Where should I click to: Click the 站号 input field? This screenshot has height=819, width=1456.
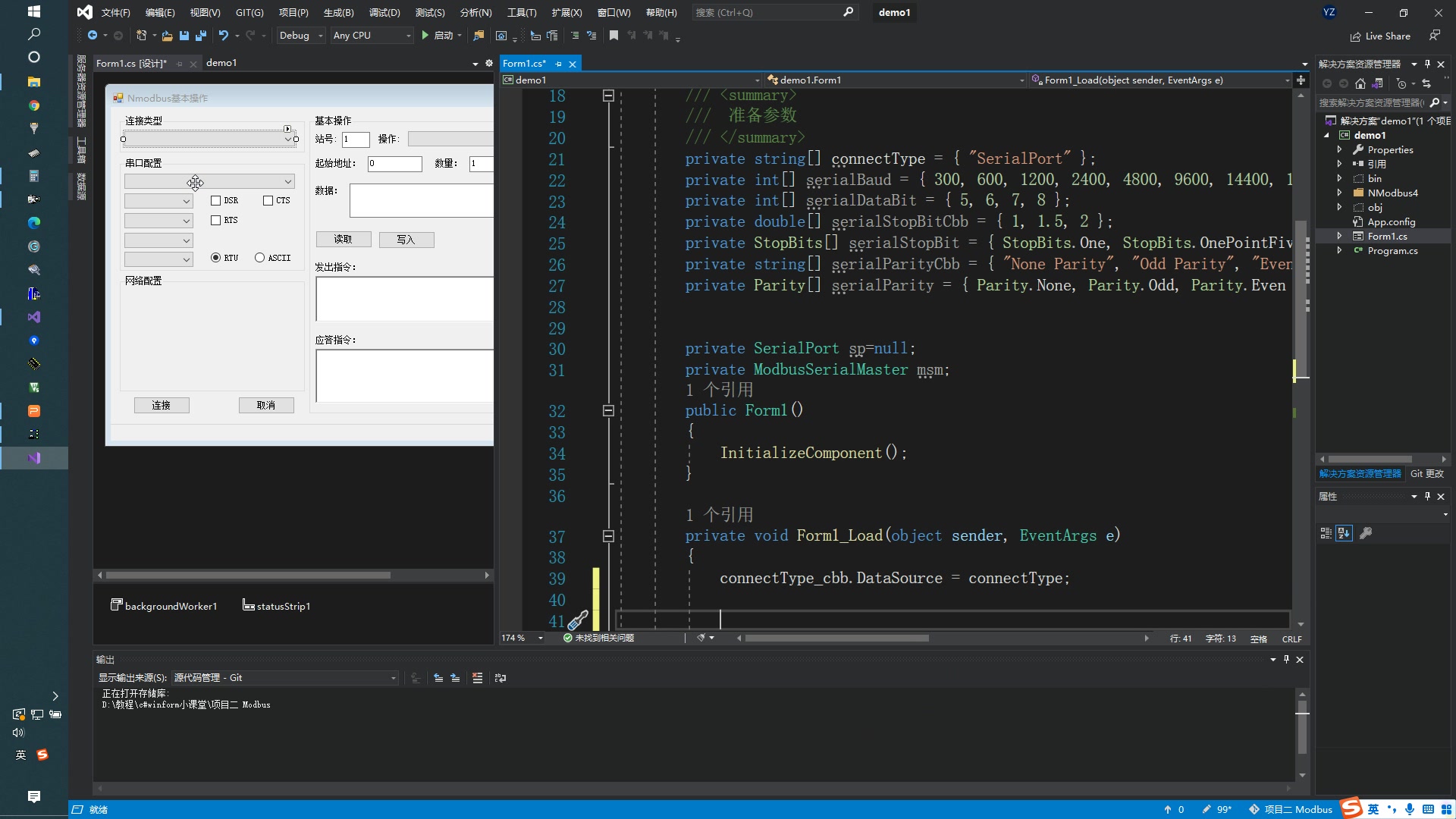356,139
